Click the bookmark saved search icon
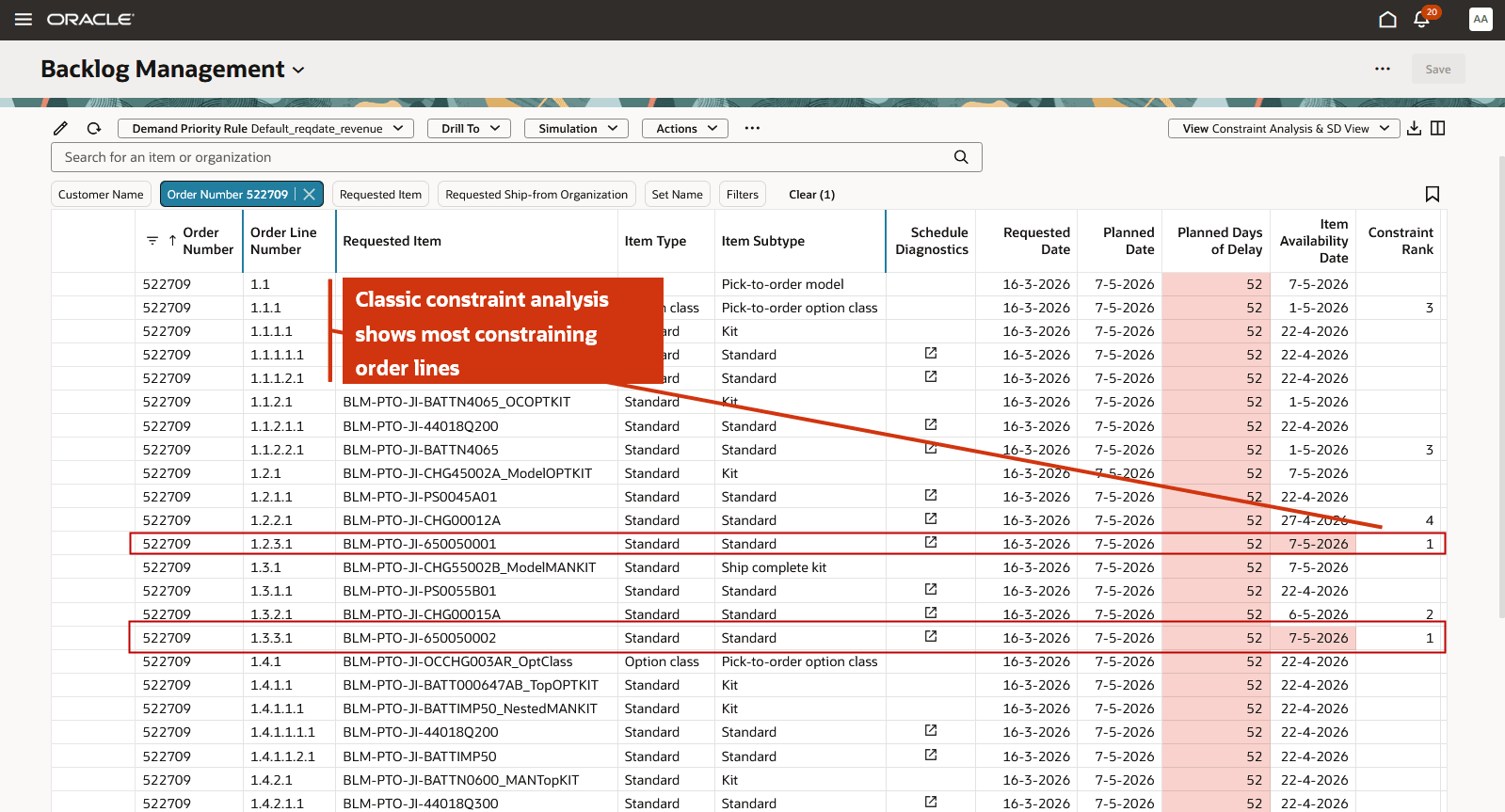The image size is (1505, 812). pyautogui.click(x=1433, y=194)
